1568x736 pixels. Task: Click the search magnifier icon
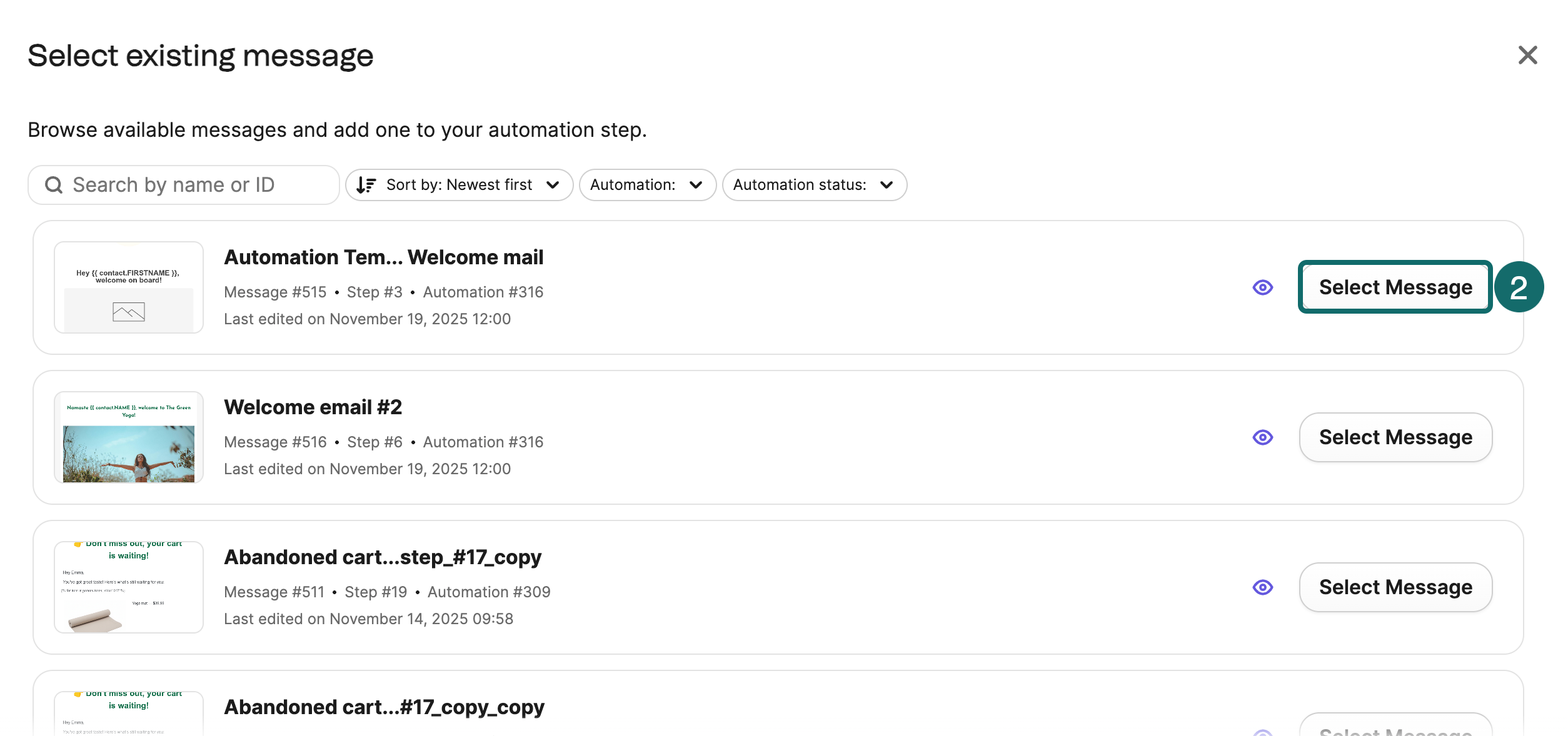tap(53, 185)
